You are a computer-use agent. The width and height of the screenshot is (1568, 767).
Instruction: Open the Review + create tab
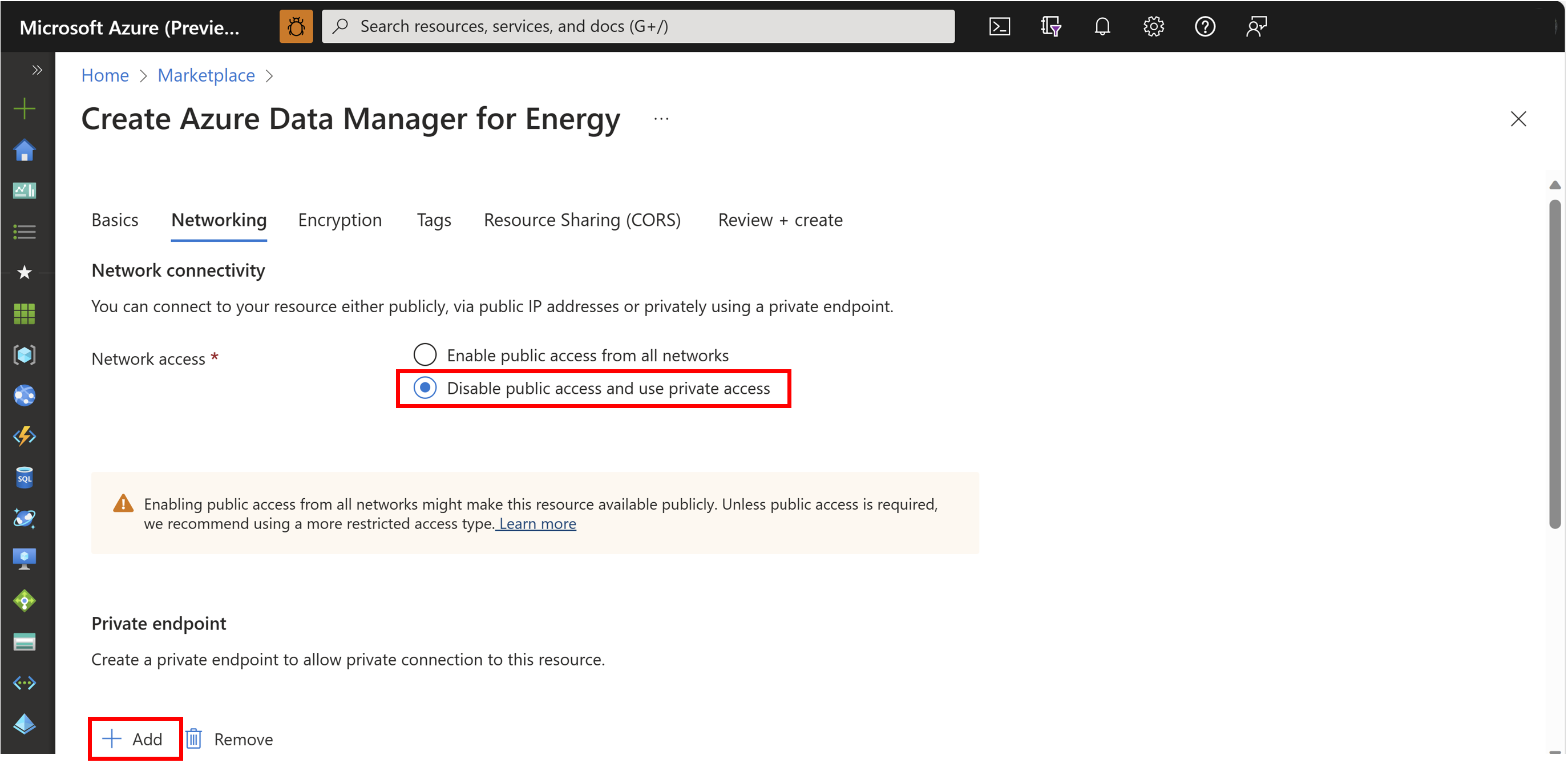coord(780,220)
